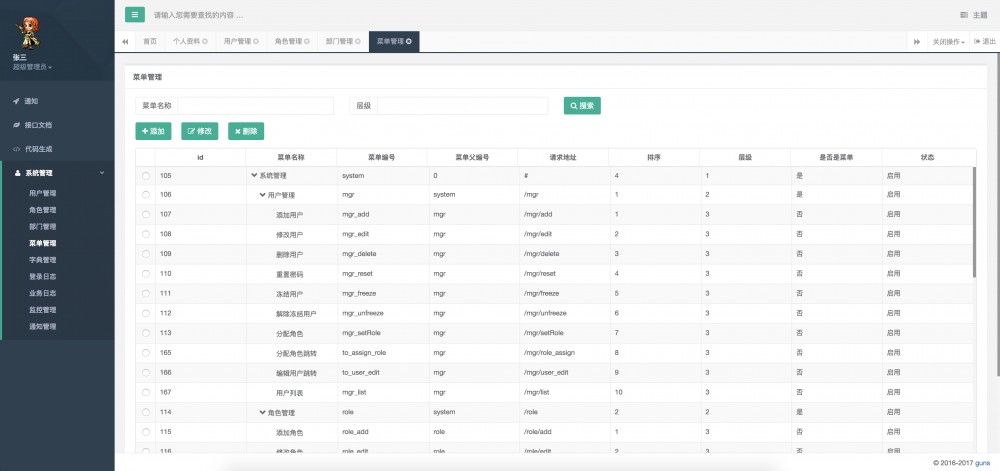Viewport: 1000px width, 471px height.
Task: Open 用户管理 in the sidebar submenu
Action: click(43, 193)
